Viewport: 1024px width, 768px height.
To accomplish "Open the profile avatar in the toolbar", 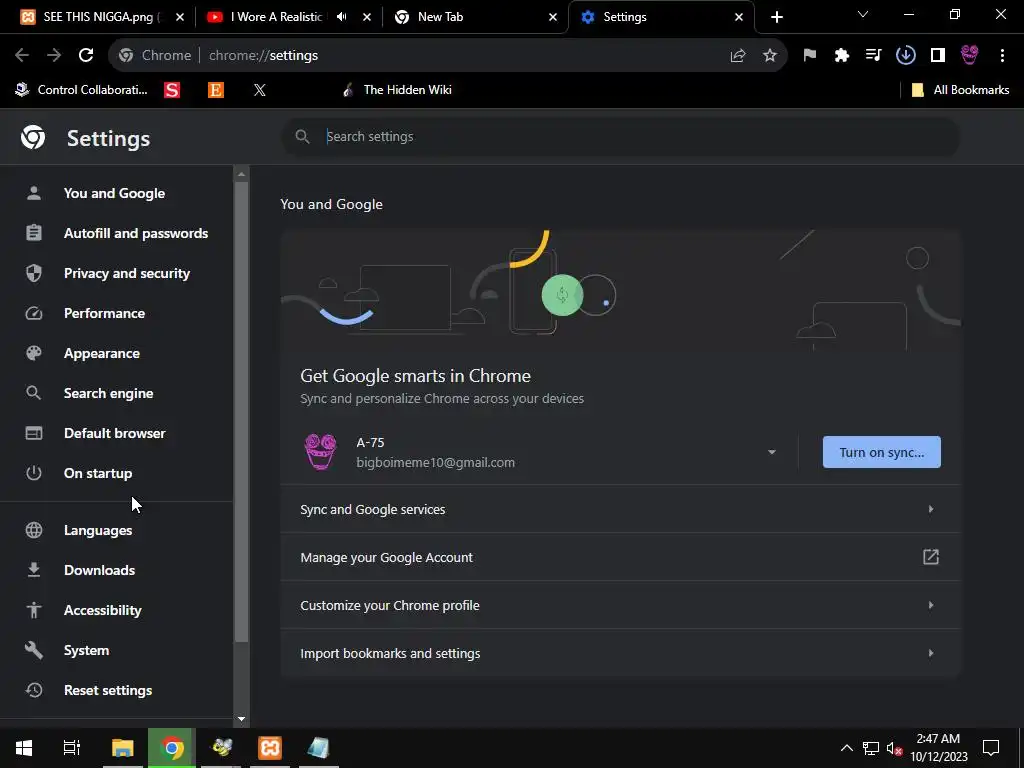I will pos(970,56).
